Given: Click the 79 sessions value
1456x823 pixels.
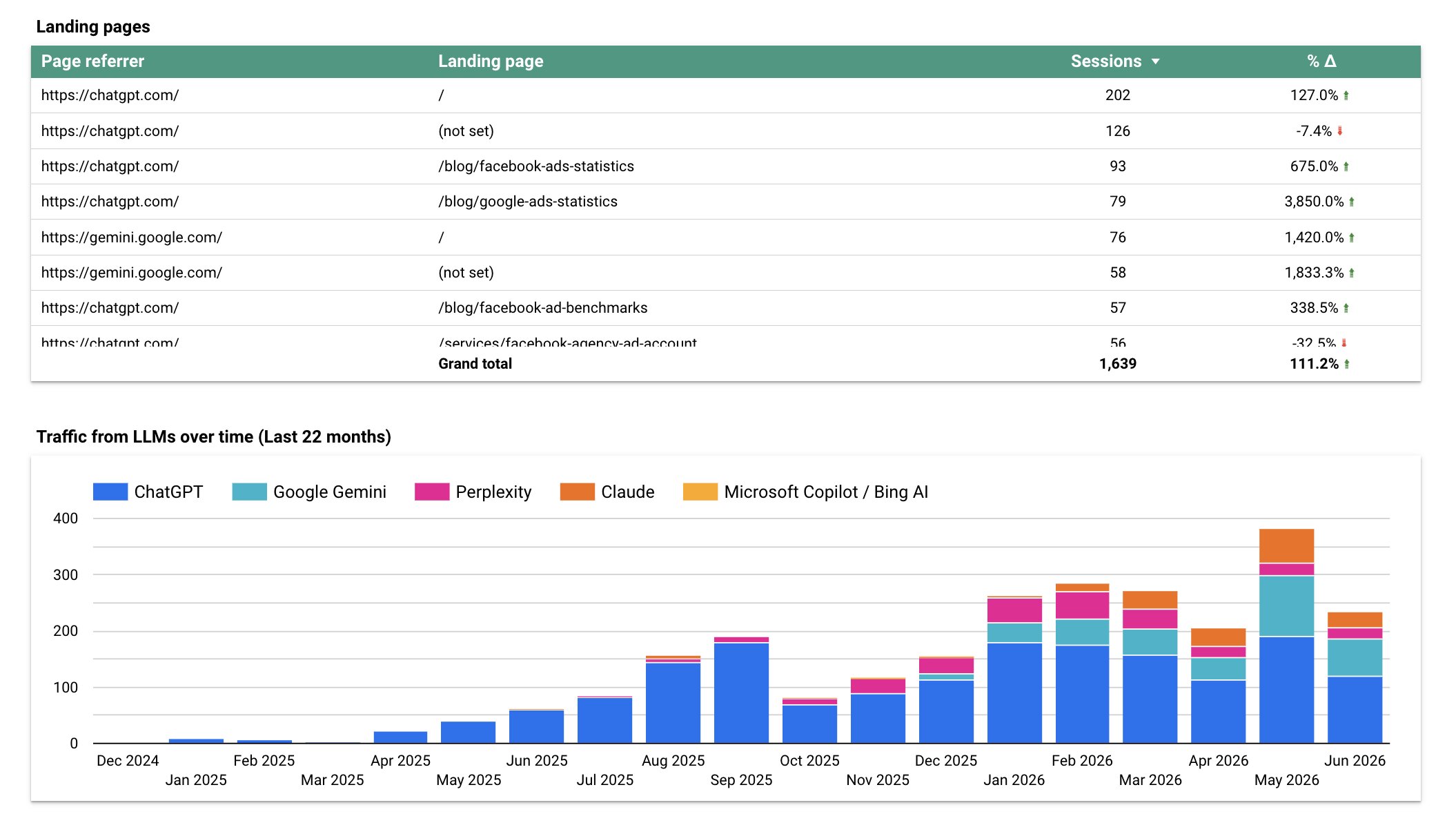Looking at the screenshot, I should point(1118,202).
